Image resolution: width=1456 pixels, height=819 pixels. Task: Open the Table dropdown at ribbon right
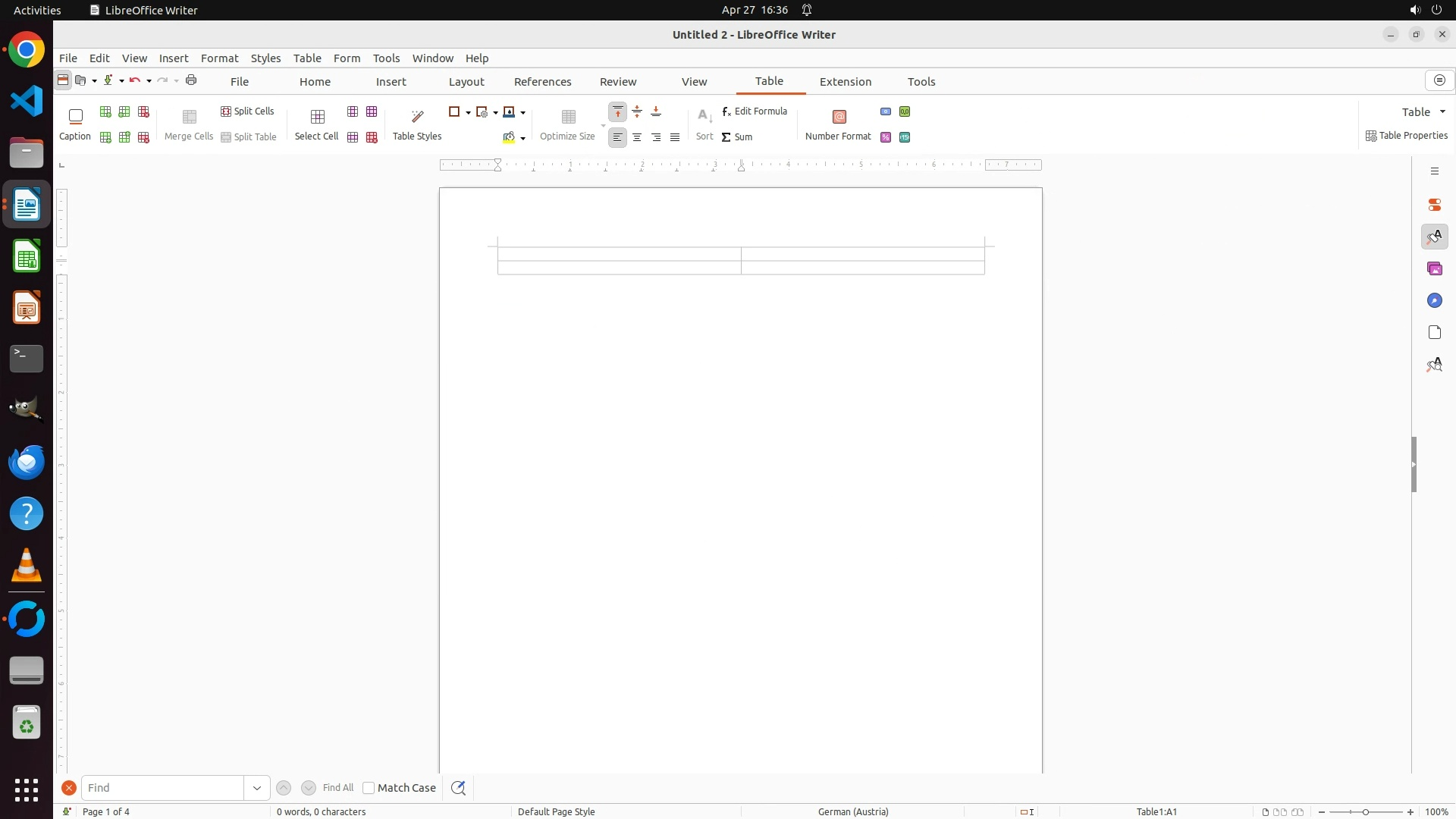[x=1423, y=111]
